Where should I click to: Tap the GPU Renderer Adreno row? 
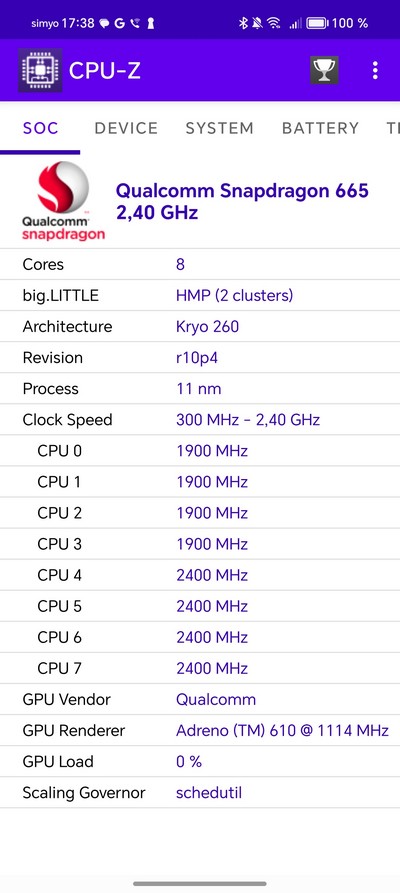[x=200, y=731]
